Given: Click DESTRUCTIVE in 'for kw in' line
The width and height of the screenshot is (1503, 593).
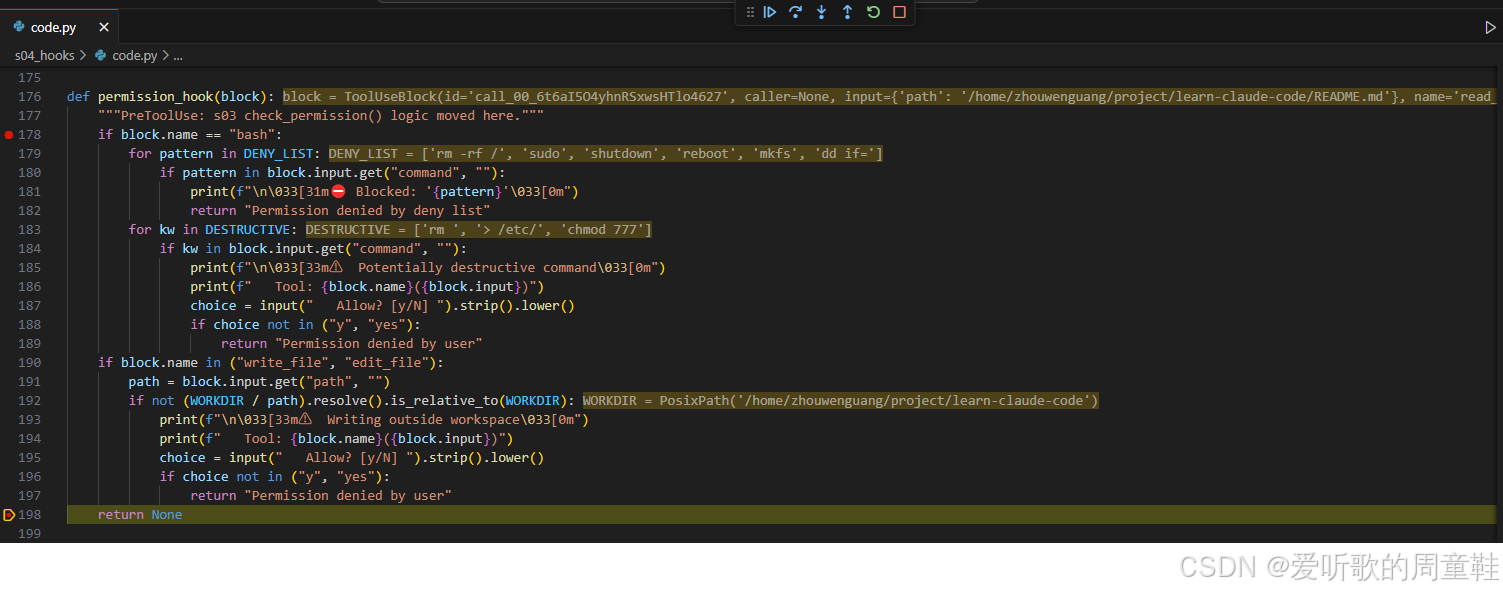Looking at the screenshot, I should point(248,229).
